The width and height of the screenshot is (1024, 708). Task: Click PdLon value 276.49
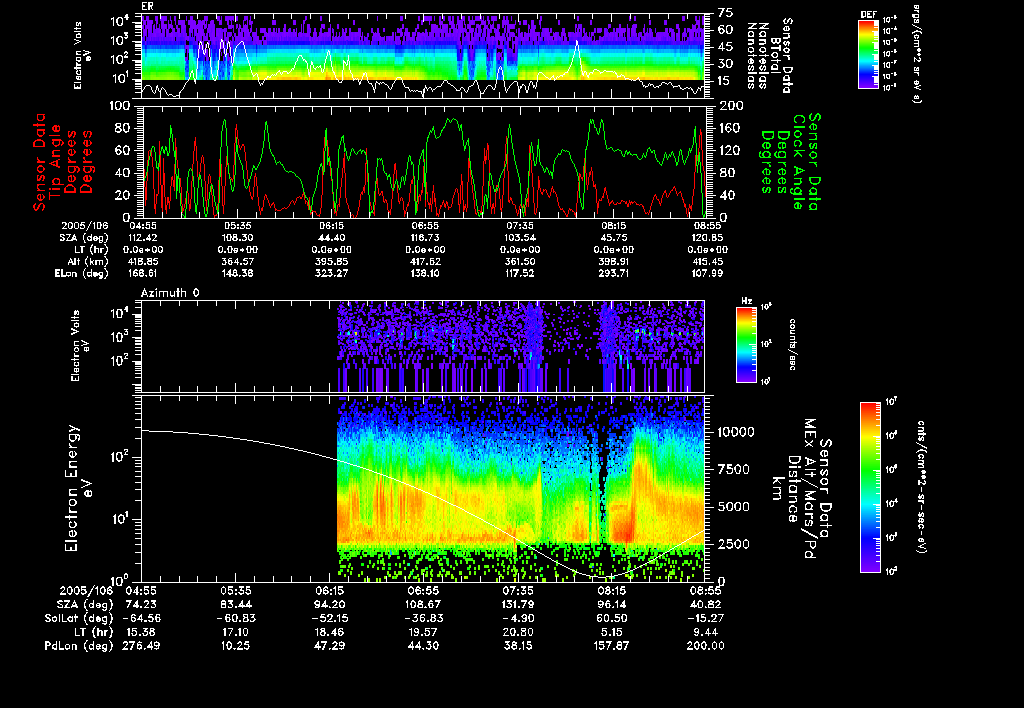click(x=141, y=645)
